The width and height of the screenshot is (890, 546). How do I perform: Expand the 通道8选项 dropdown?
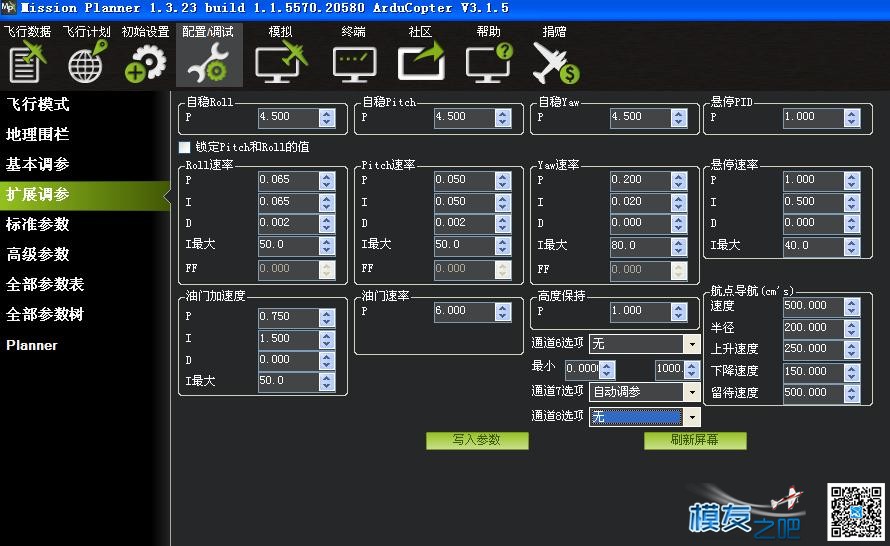[692, 417]
